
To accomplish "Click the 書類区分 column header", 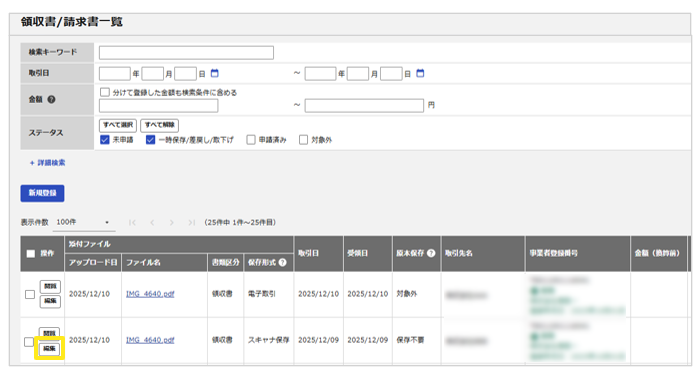I will click(x=225, y=262).
